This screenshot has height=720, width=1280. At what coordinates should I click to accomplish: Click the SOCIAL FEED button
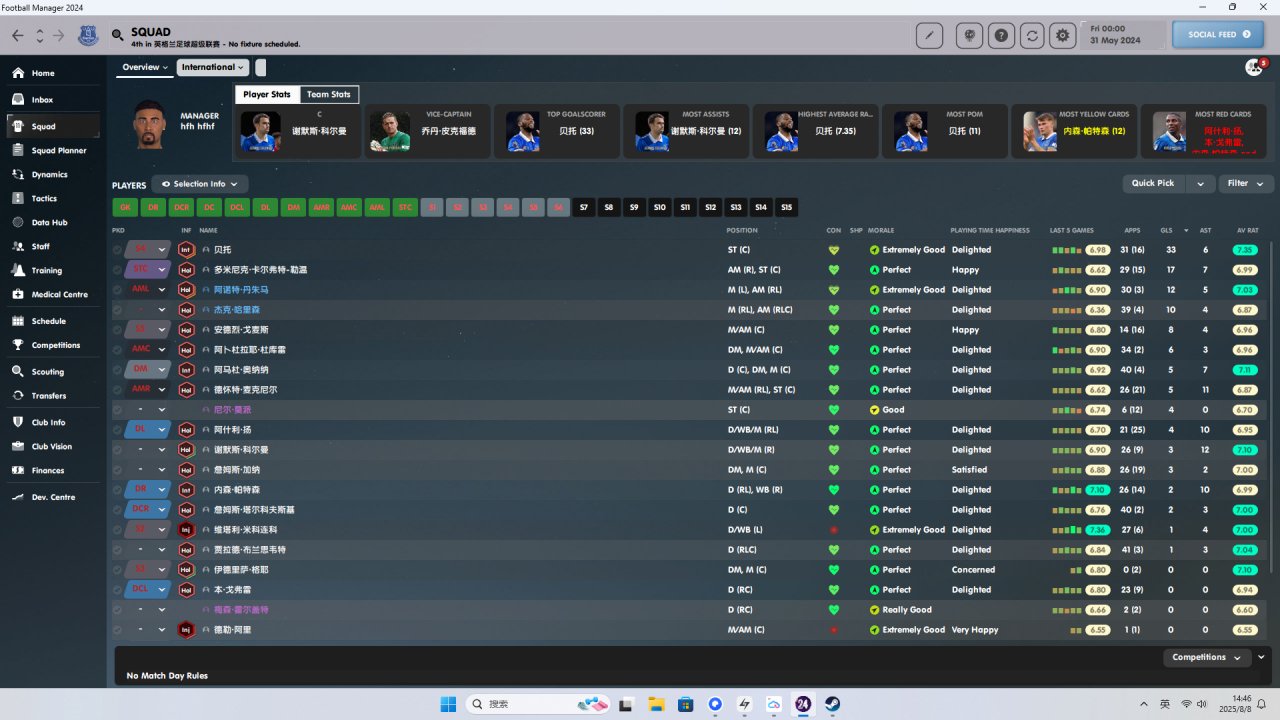pyautogui.click(x=1217, y=35)
